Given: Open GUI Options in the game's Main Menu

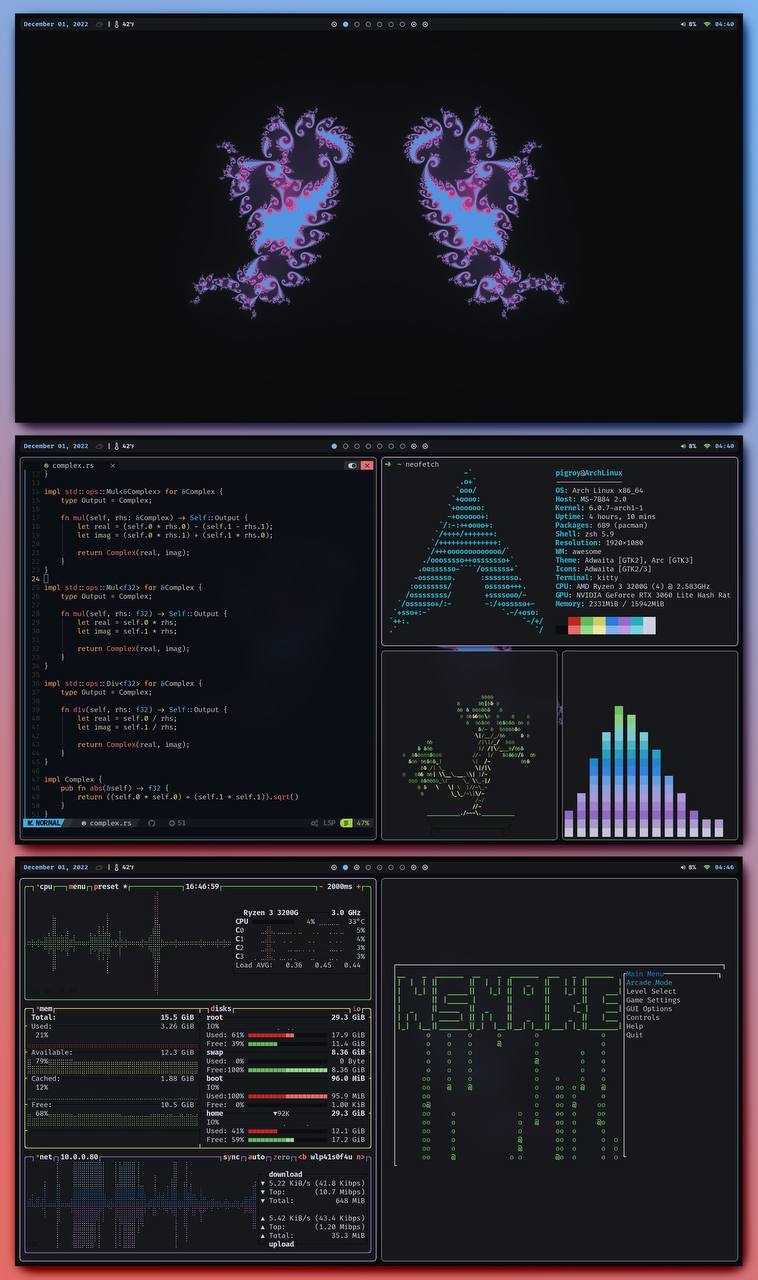Looking at the screenshot, I should (x=647, y=1009).
